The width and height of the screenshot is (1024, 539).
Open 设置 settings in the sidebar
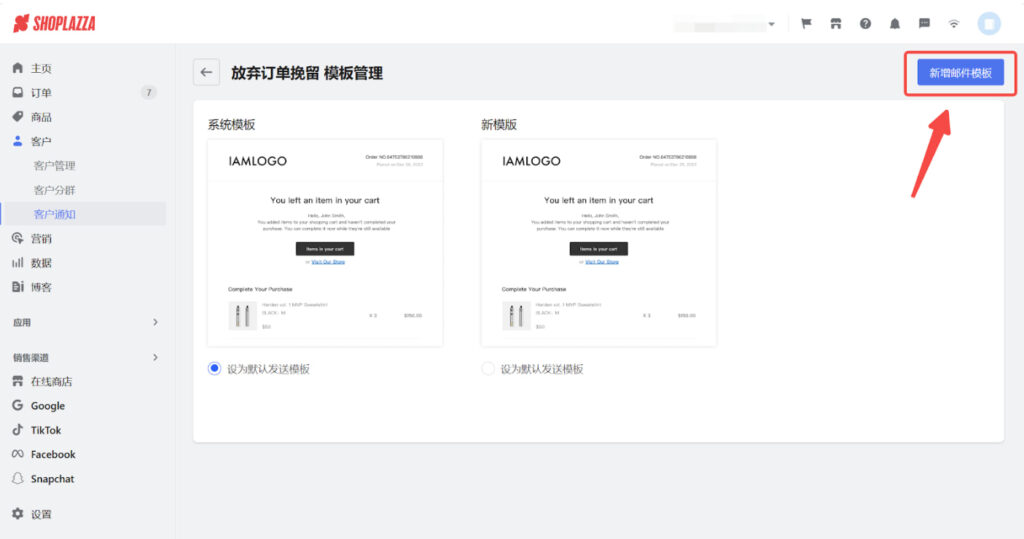[41, 514]
